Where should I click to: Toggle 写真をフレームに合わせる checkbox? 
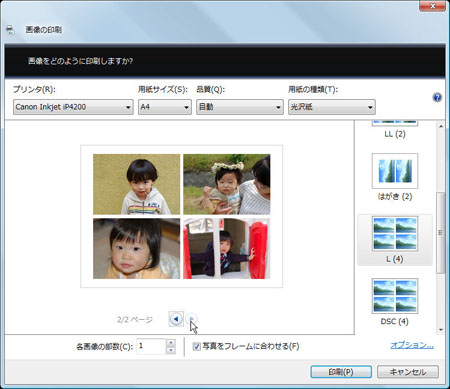click(x=196, y=347)
